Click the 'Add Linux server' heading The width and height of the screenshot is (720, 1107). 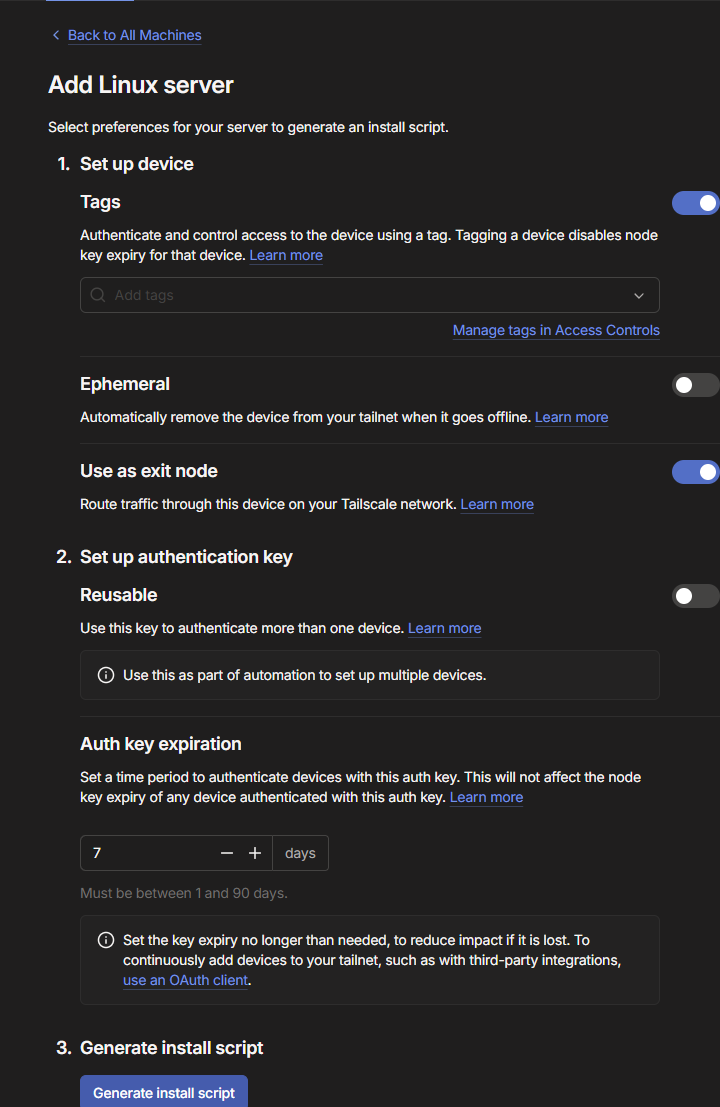[x=140, y=85]
